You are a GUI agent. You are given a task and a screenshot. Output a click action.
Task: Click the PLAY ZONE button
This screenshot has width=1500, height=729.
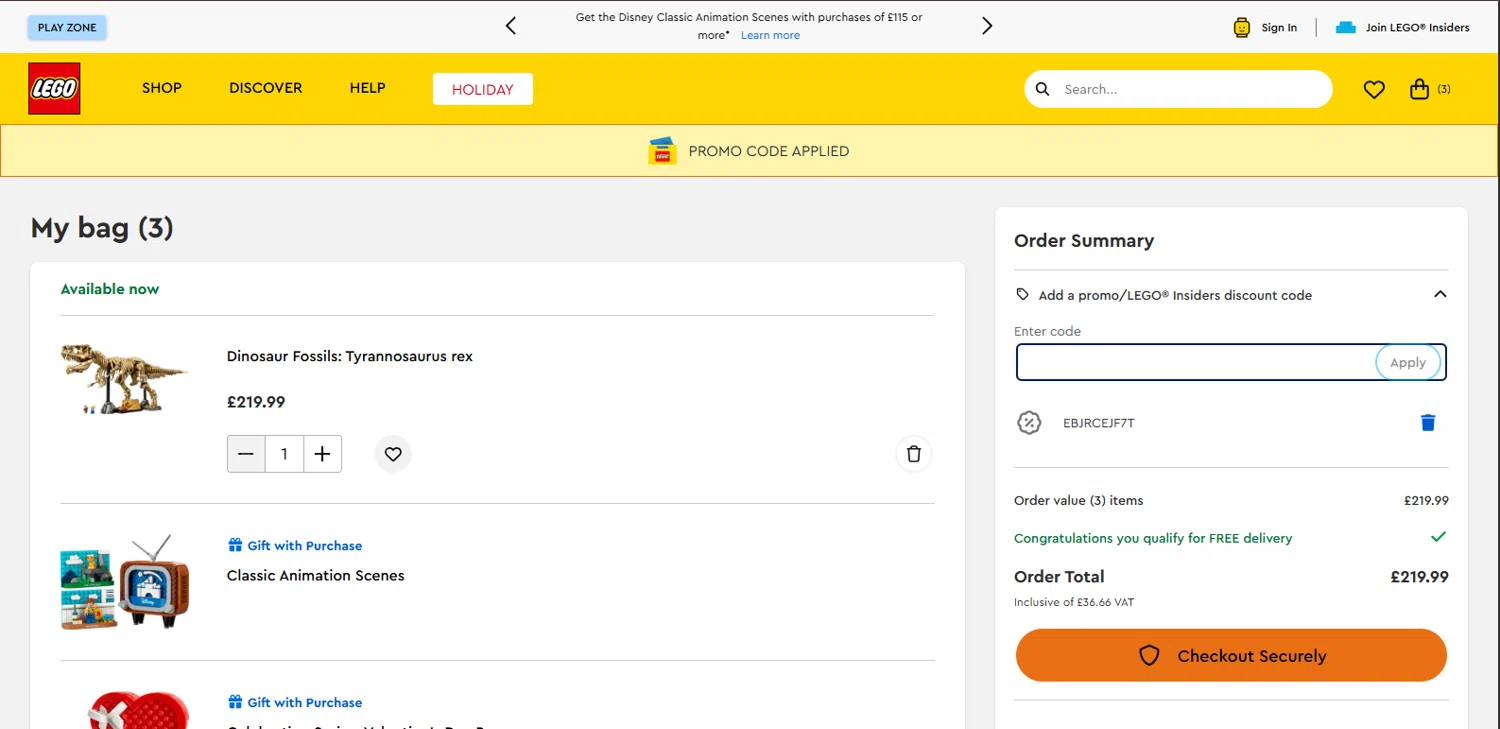click(67, 28)
